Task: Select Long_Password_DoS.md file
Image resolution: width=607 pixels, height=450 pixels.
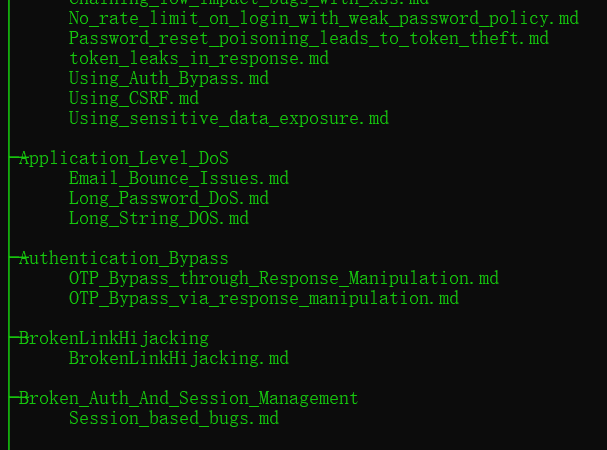Action: pyautogui.click(x=169, y=199)
